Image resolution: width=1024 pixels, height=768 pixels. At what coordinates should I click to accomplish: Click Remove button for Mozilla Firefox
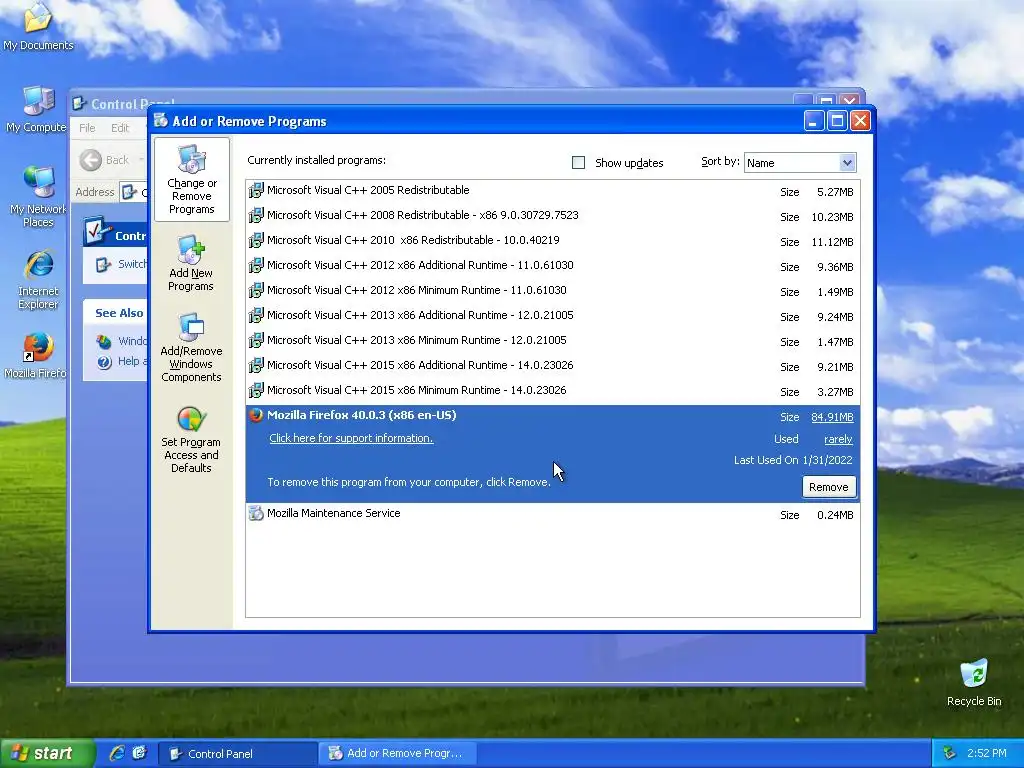[x=829, y=487]
